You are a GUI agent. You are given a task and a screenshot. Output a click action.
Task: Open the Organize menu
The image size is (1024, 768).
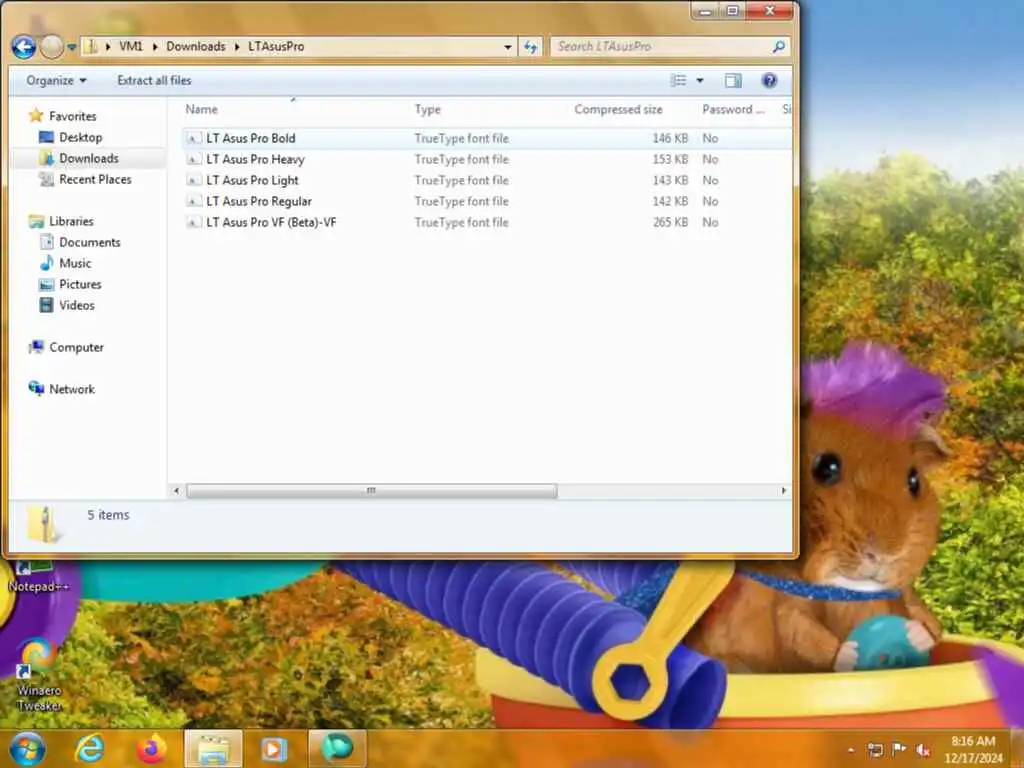56,80
